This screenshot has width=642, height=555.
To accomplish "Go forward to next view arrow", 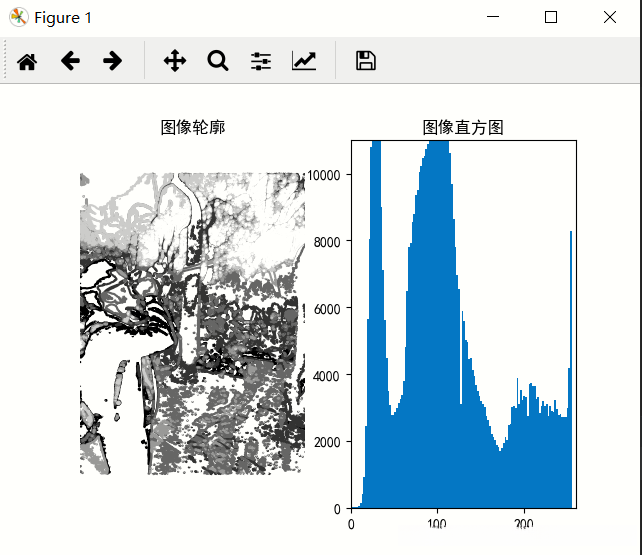I will (x=113, y=61).
